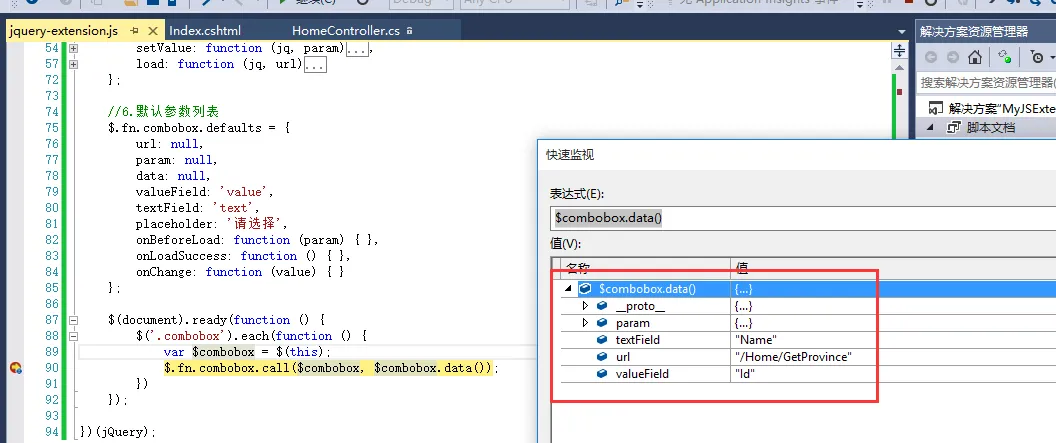Click the "Id" value cell

(x=745, y=374)
